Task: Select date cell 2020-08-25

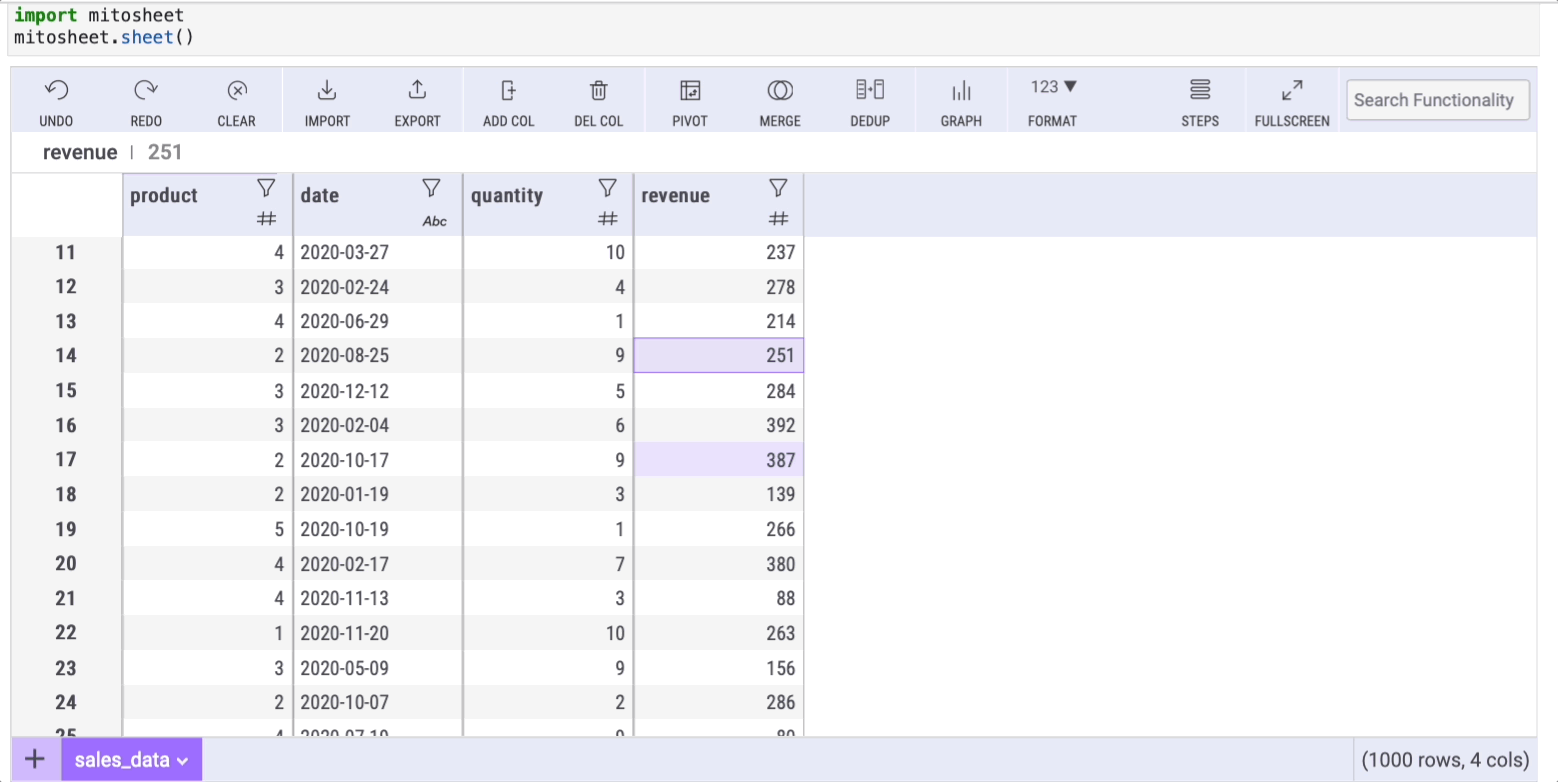Action: click(x=378, y=355)
